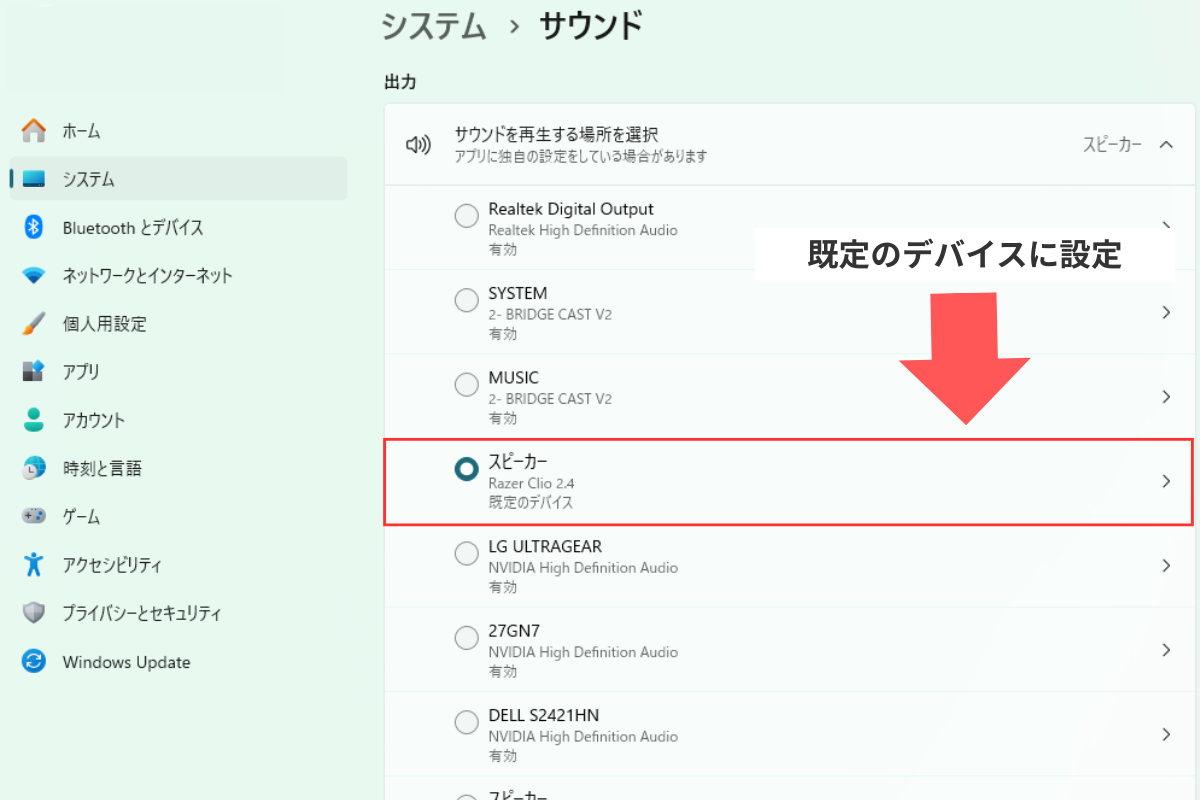Screen dimensions: 1200x800
Task: Click the personalization paintbrush icon
Action: (x=34, y=324)
